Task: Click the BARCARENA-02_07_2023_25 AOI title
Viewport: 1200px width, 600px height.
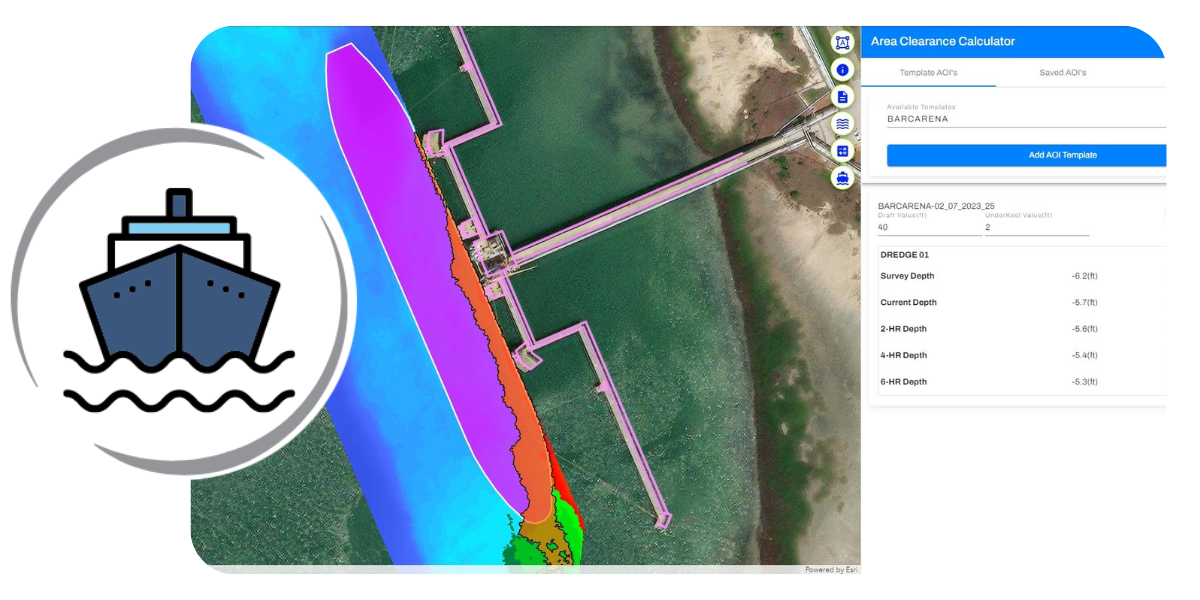Action: pyautogui.click(x=935, y=205)
